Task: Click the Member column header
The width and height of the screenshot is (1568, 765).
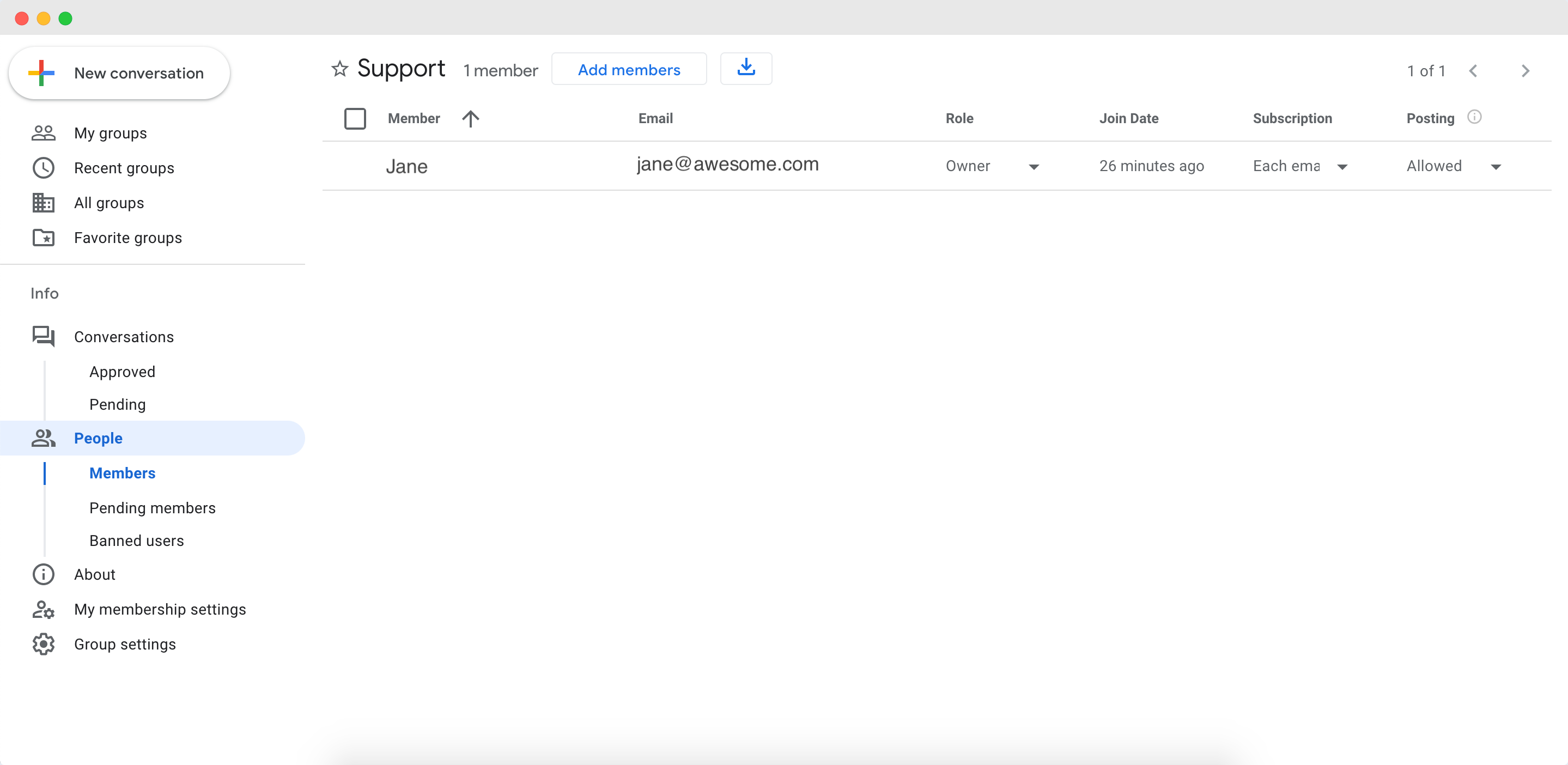Action: pos(414,119)
